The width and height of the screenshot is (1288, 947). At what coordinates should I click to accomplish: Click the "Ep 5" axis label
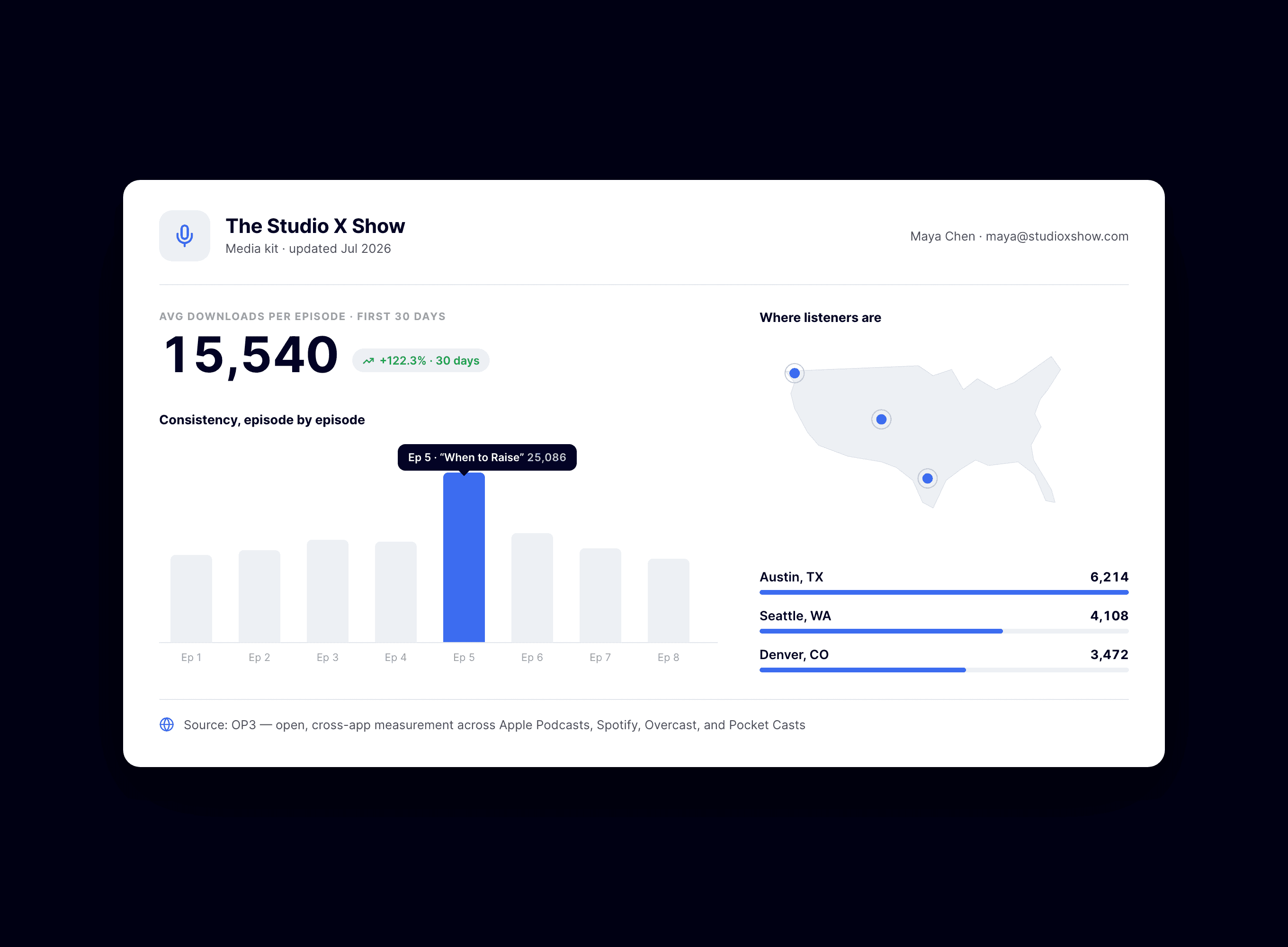464,658
